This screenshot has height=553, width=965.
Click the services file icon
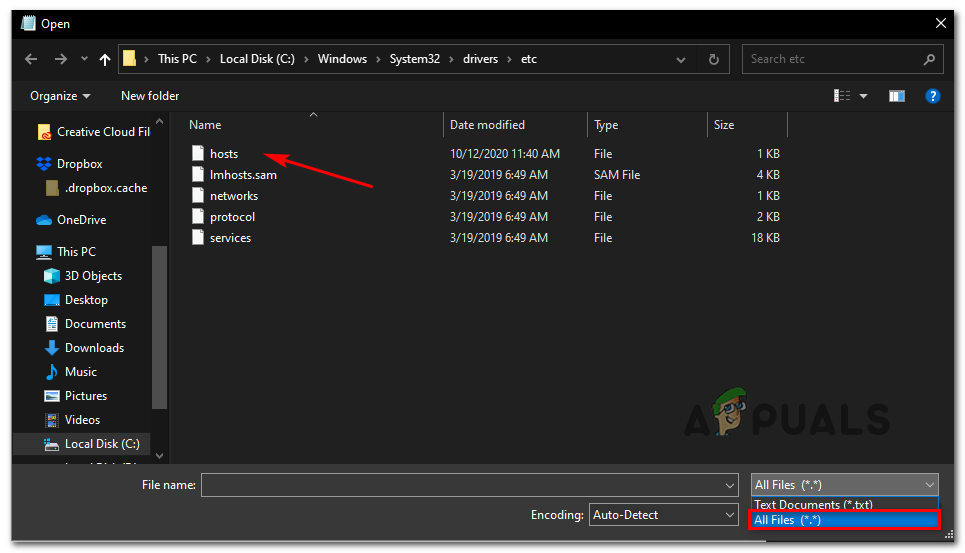pos(198,237)
